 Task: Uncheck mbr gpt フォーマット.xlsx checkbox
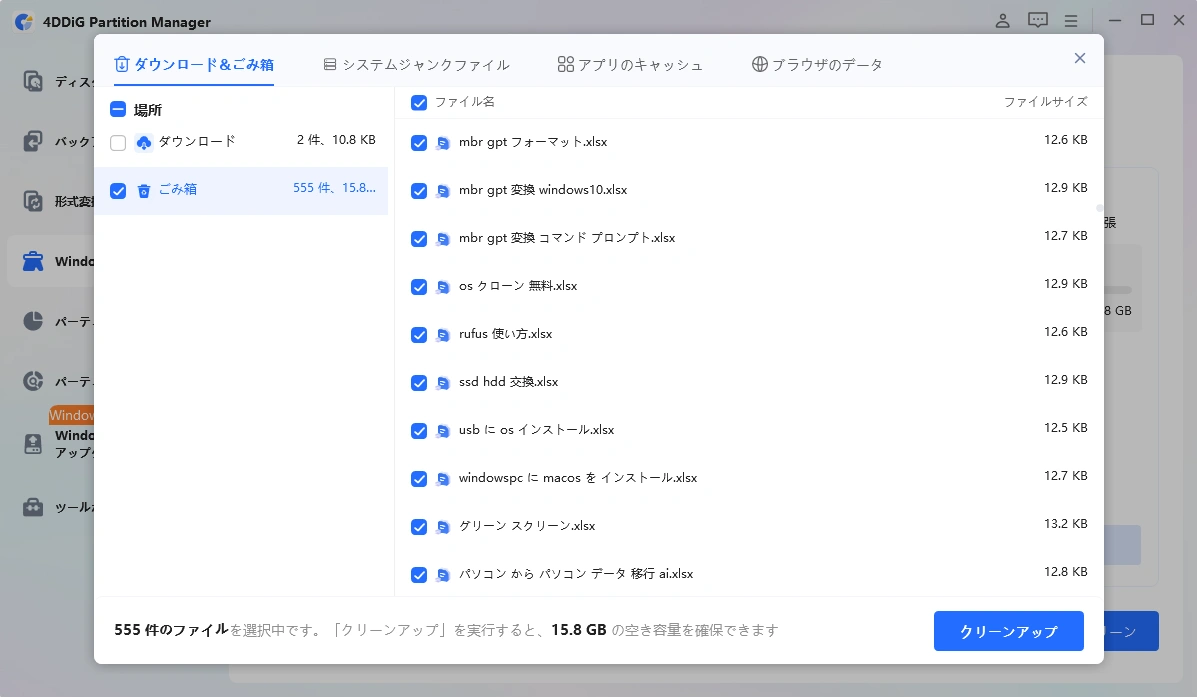click(x=418, y=143)
